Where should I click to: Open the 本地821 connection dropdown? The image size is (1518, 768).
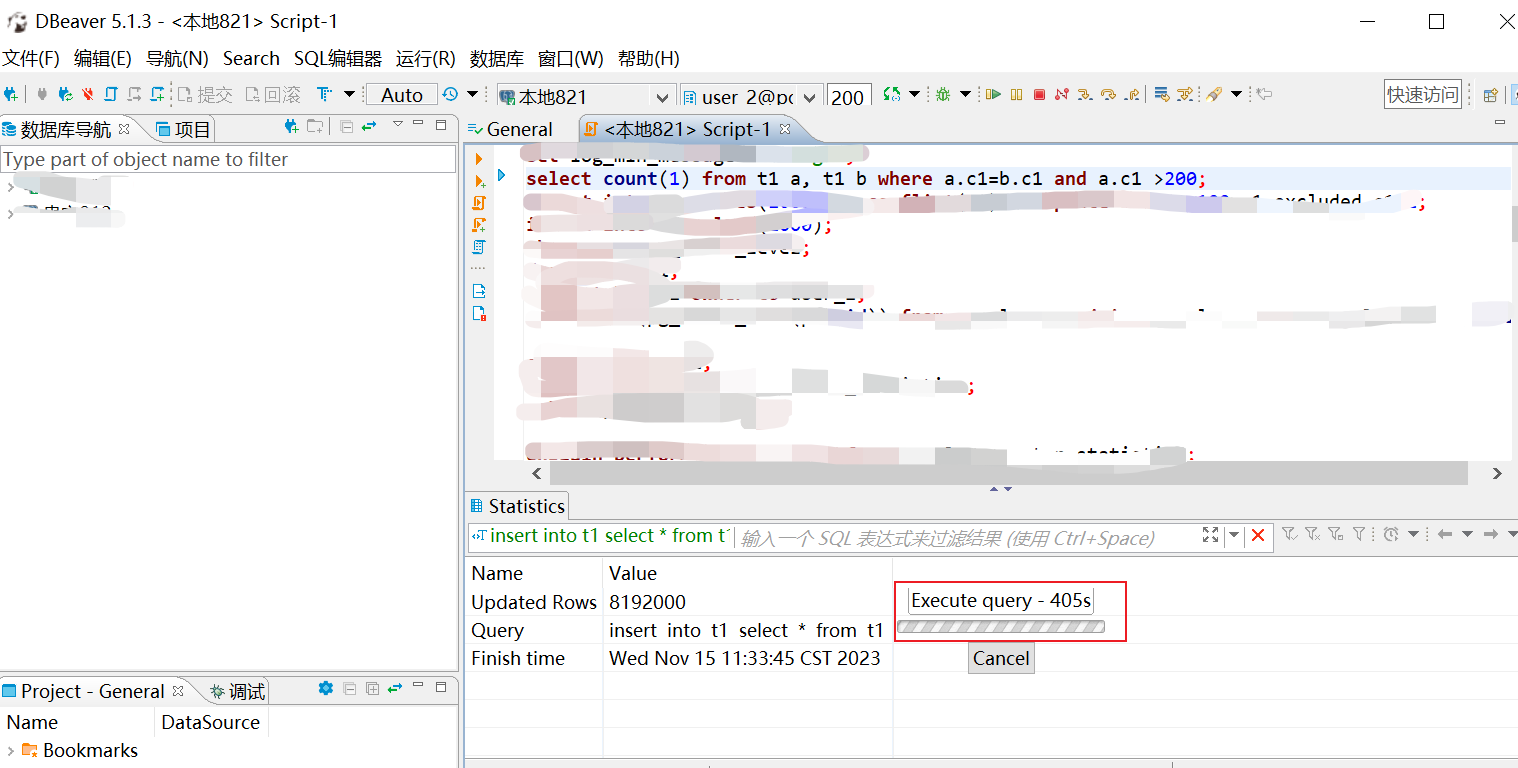[x=662, y=96]
